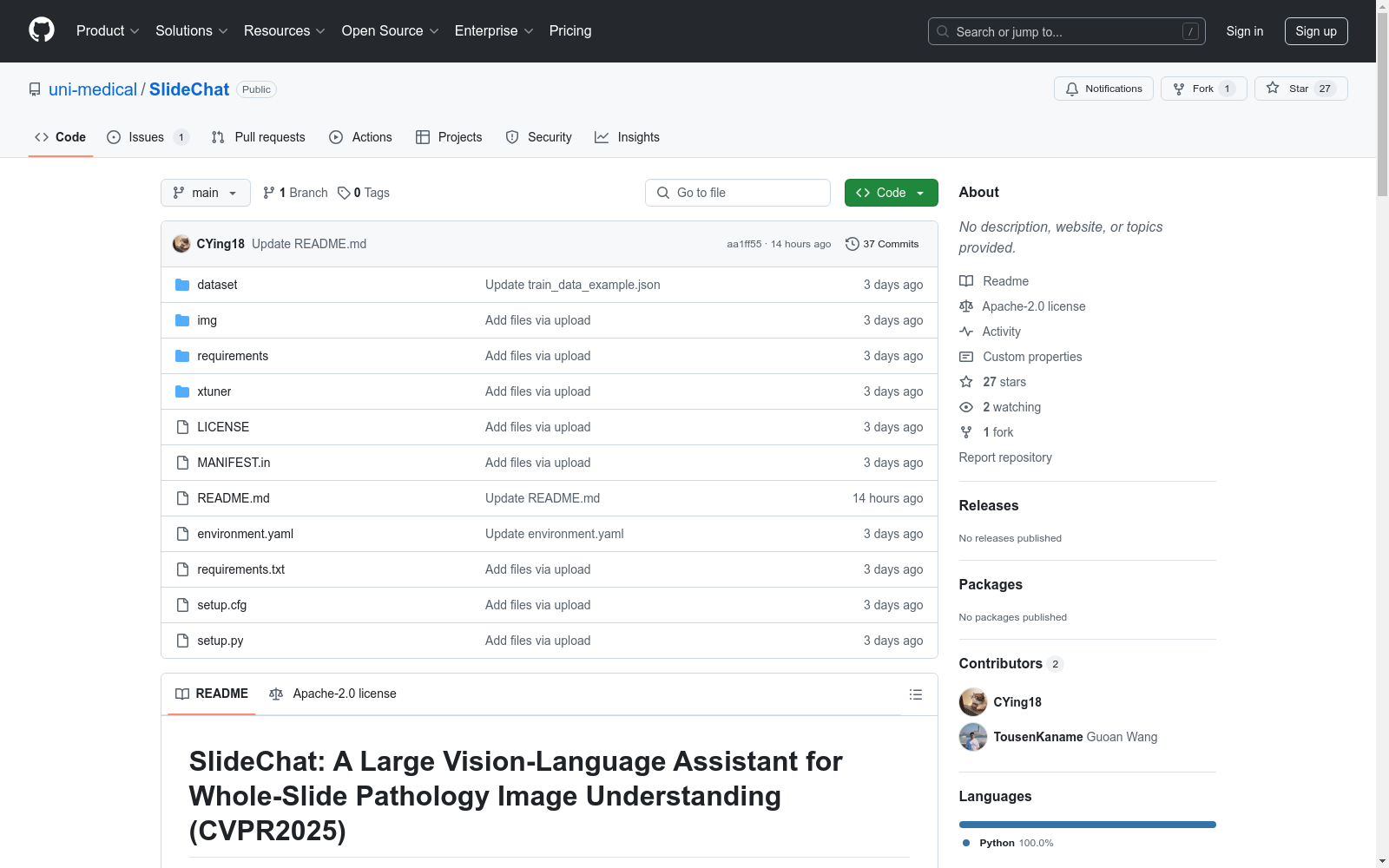The image size is (1389, 868).
Task: View the 37 Commits history link
Action: coord(882,244)
